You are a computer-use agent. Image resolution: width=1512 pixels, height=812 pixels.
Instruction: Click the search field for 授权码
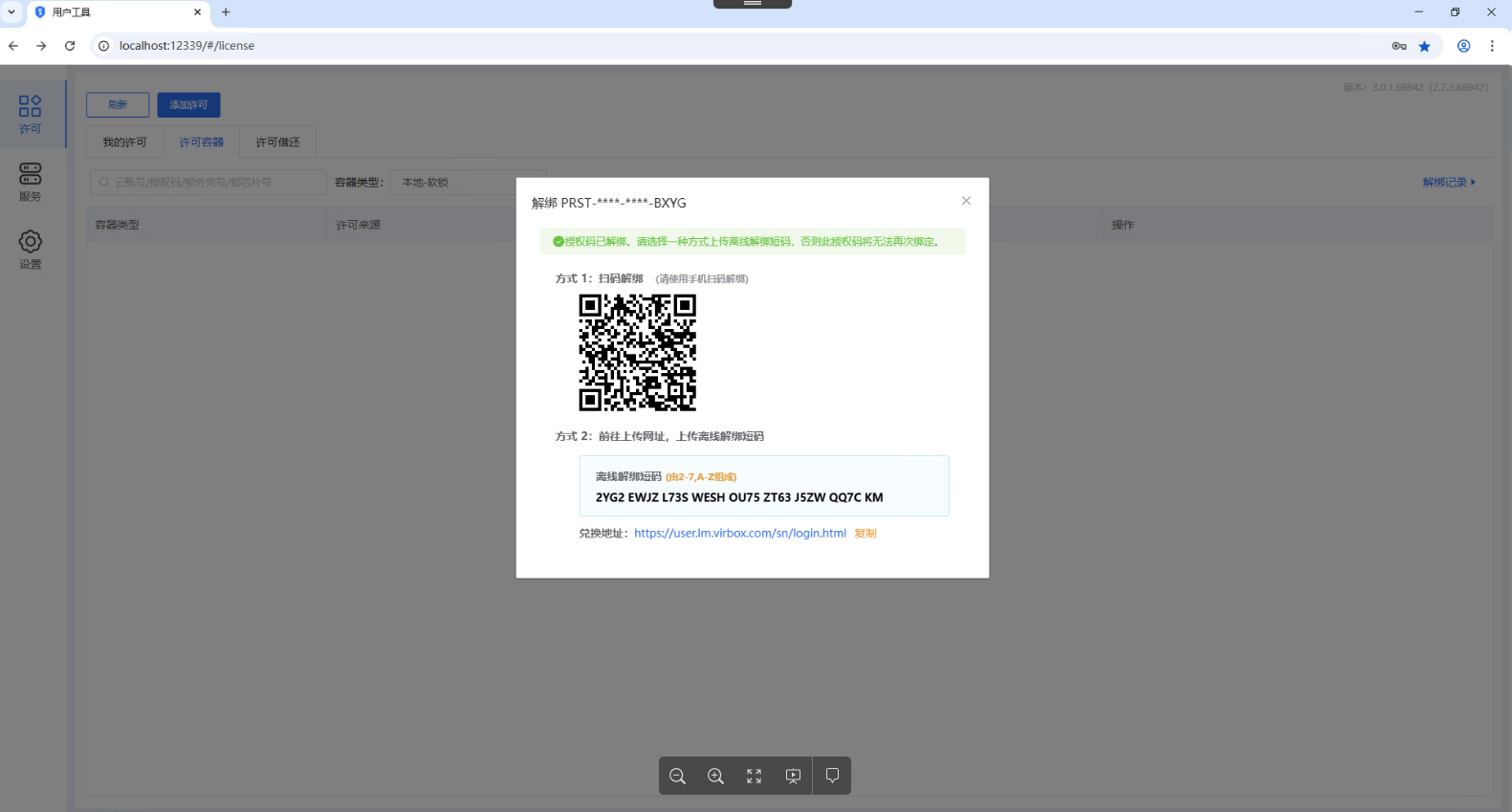(x=208, y=182)
